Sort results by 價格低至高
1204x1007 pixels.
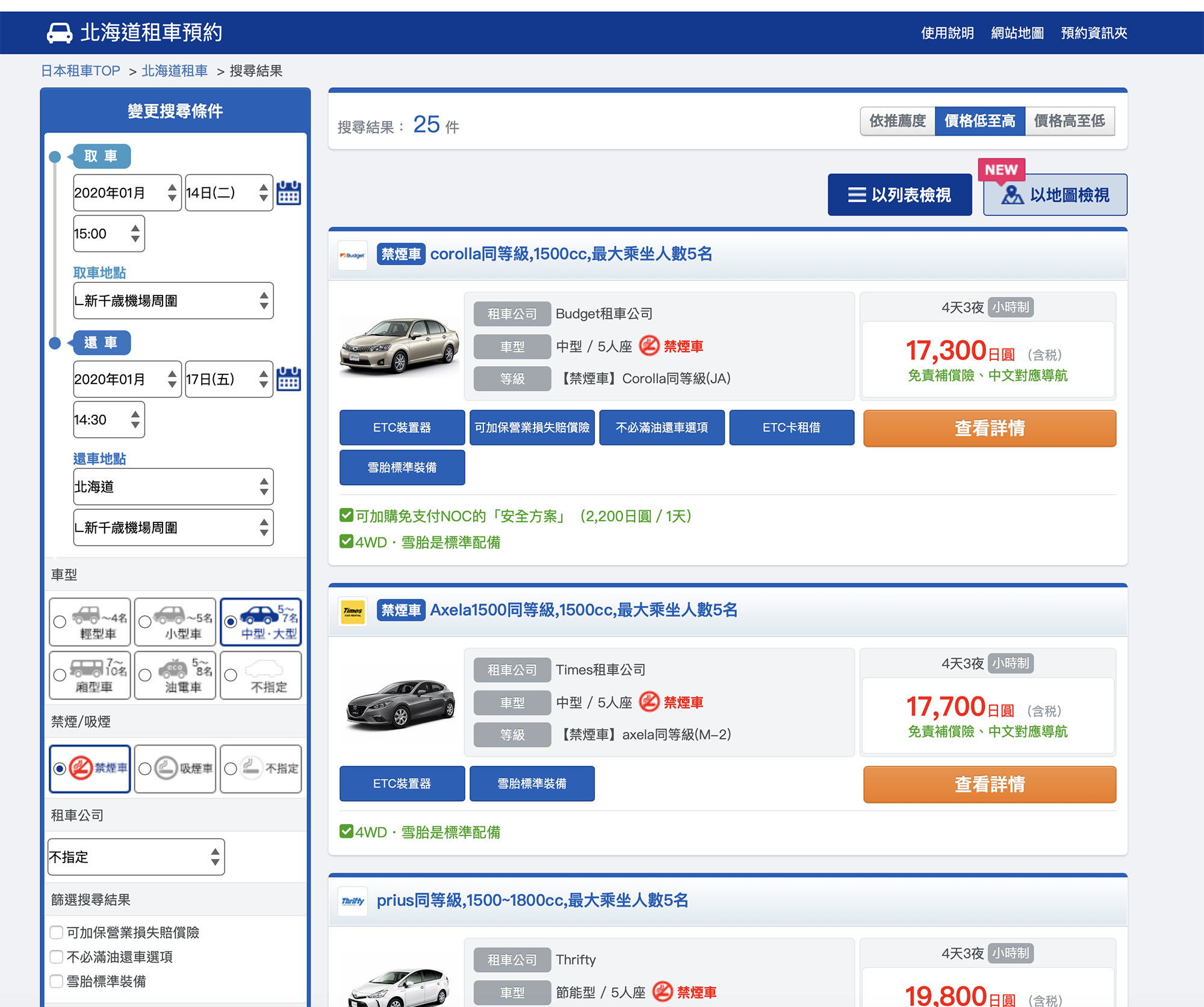(979, 121)
